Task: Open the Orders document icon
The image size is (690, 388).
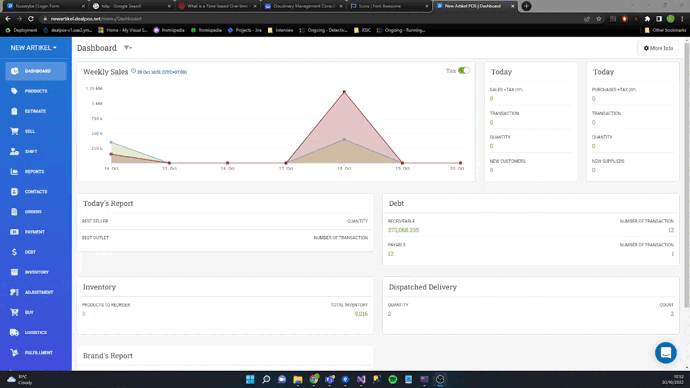Action: [x=15, y=212]
